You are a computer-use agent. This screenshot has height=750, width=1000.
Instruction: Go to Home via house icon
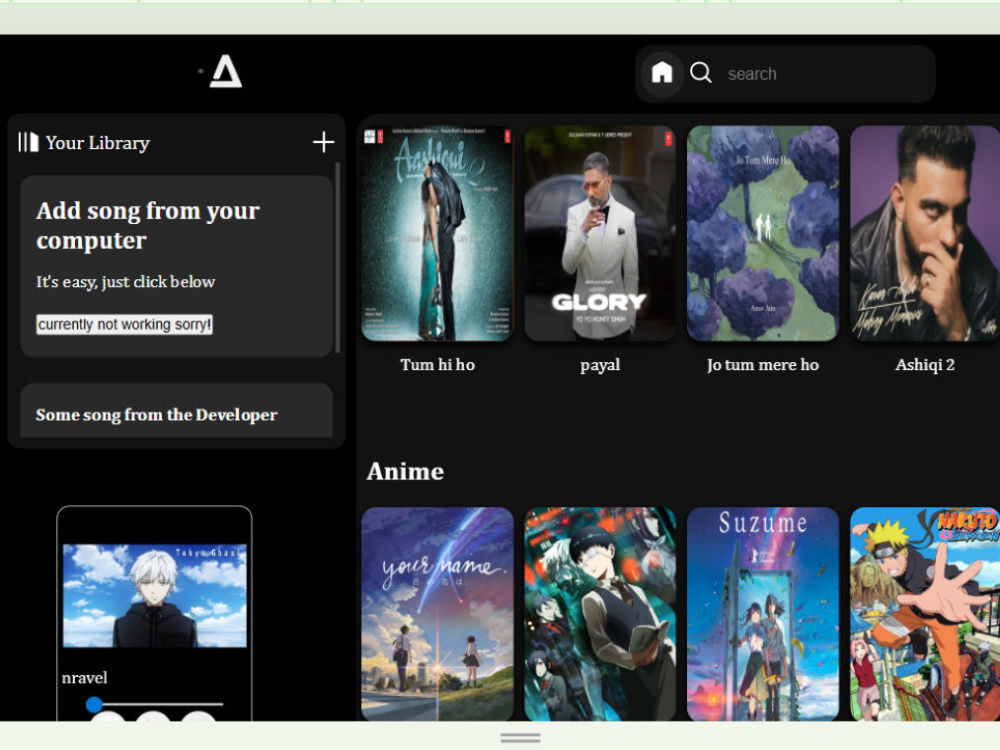click(x=662, y=73)
